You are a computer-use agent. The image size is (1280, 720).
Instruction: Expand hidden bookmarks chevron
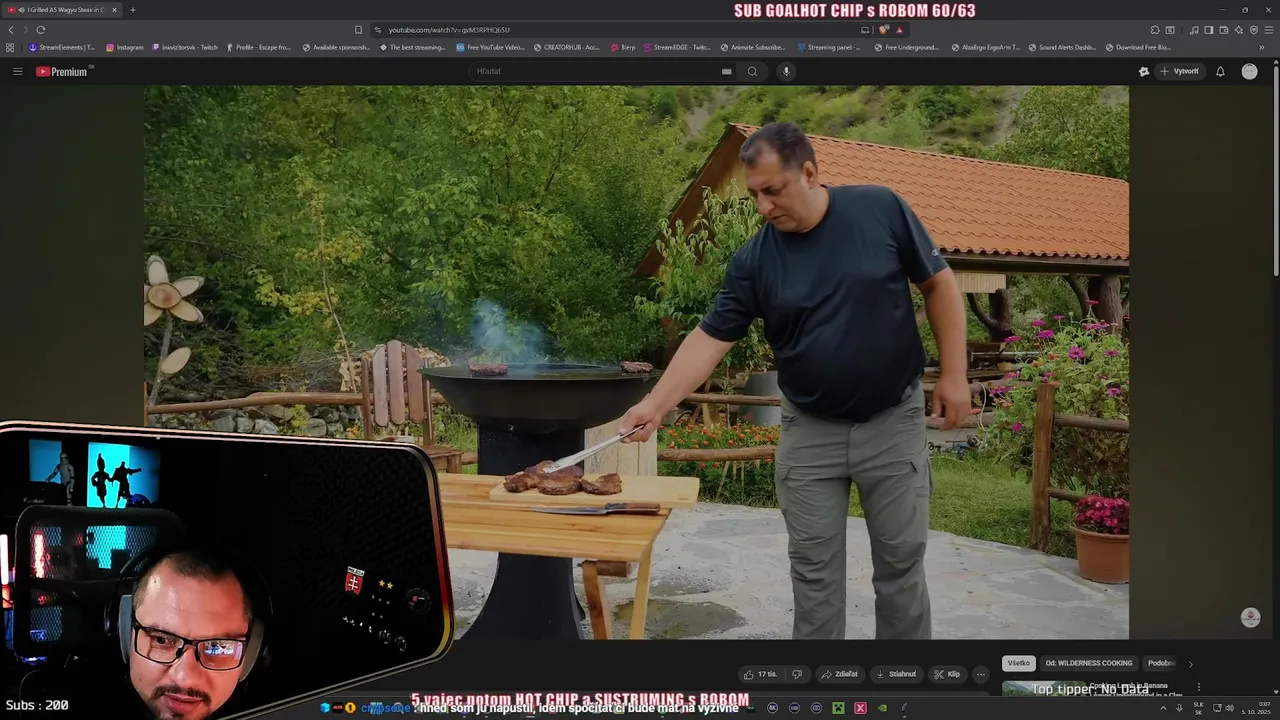(x=1262, y=47)
